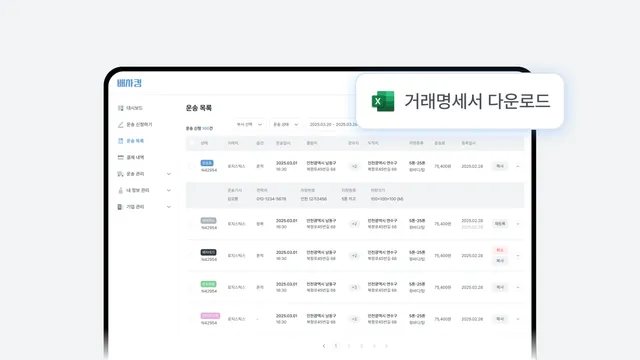Click the red 취소 button in third row
This screenshot has height=360, width=640.
[500, 250]
